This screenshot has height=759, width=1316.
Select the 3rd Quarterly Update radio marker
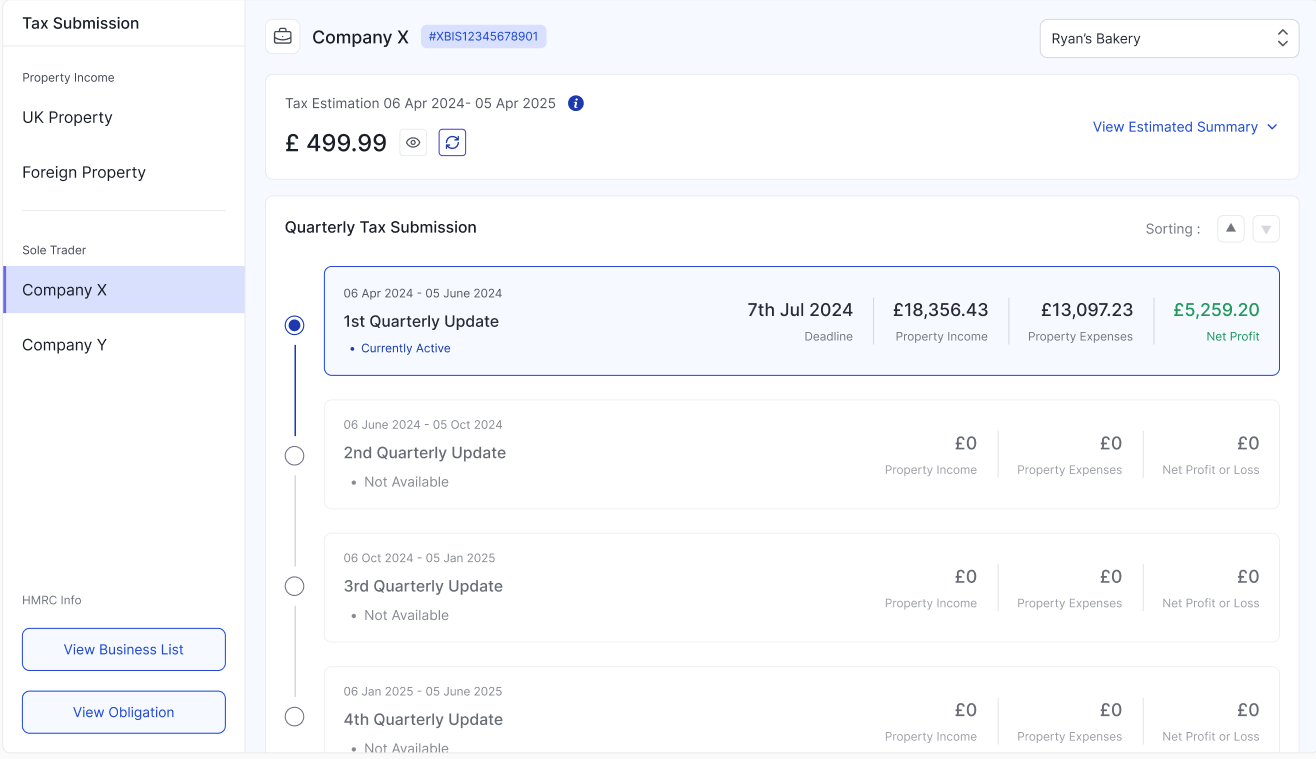click(295, 586)
